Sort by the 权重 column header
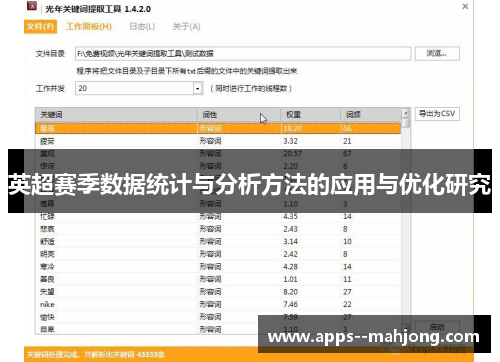Image resolution: width=500 pixels, height=362 pixels. point(311,115)
